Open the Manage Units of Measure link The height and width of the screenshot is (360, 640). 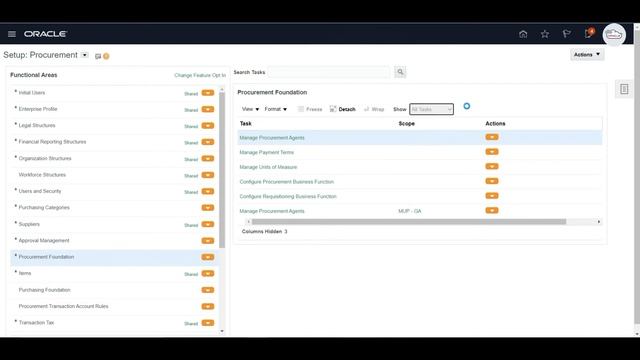268,167
